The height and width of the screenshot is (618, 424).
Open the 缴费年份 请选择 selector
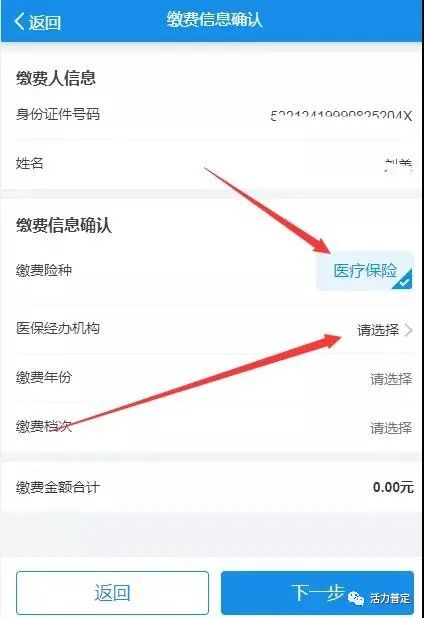(x=391, y=379)
